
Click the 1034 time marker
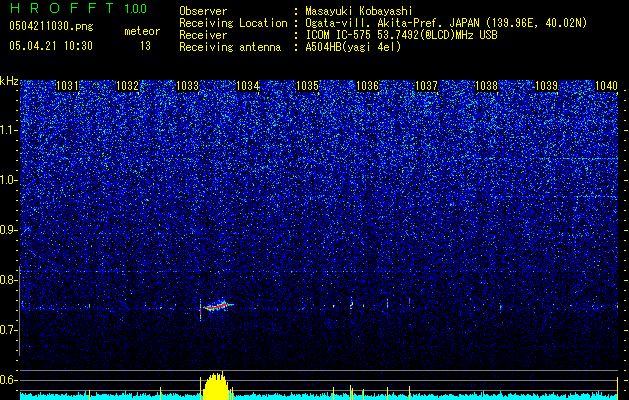pyautogui.click(x=248, y=86)
